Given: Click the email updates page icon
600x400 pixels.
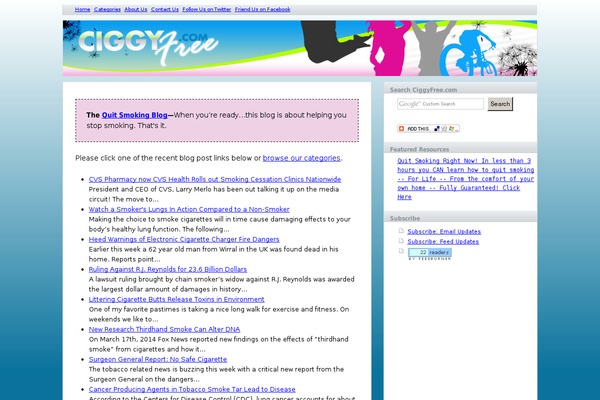Looking at the screenshot, I should click(401, 231).
